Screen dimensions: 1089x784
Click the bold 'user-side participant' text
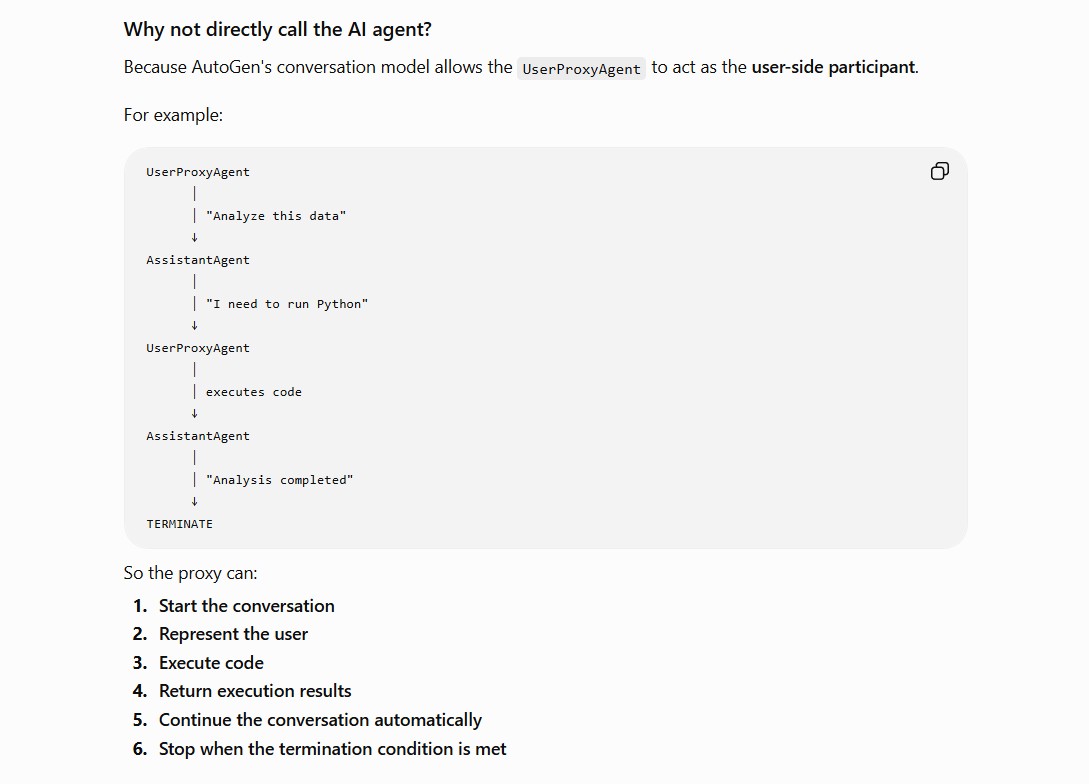(833, 67)
